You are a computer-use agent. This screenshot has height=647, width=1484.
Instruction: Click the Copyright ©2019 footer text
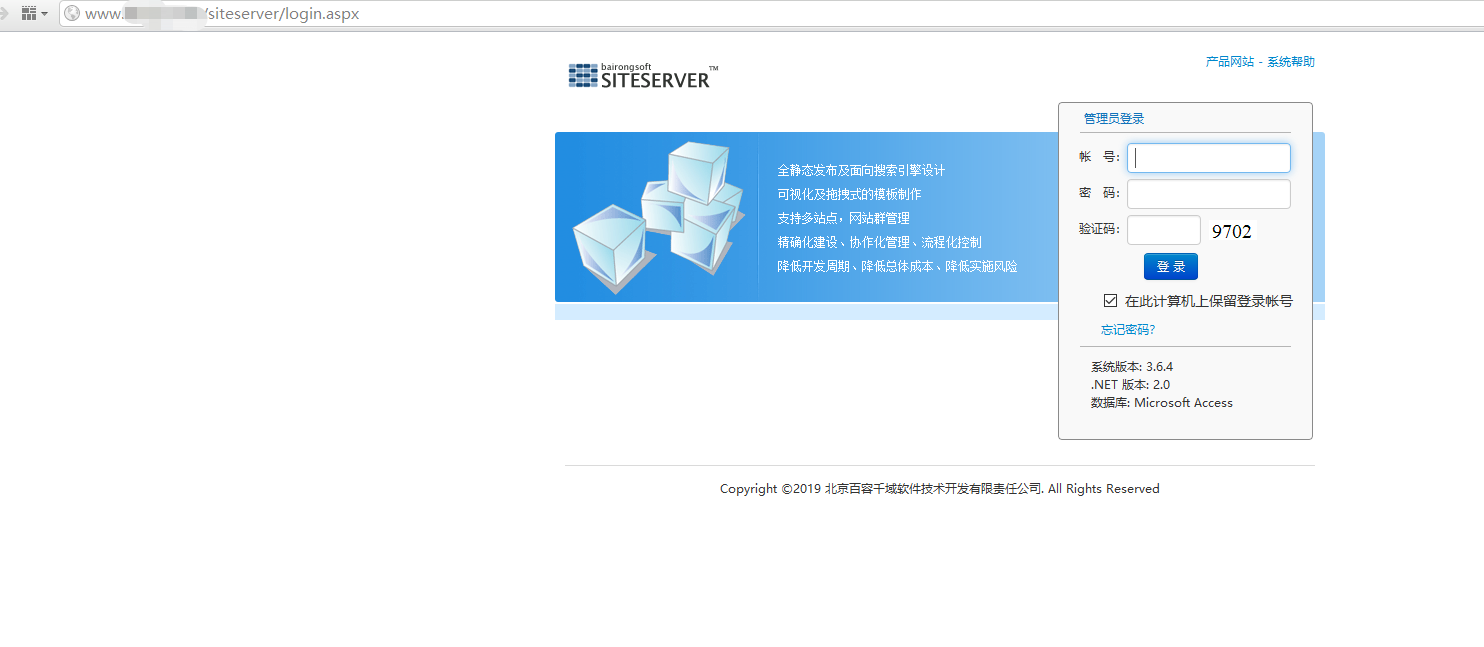click(940, 489)
